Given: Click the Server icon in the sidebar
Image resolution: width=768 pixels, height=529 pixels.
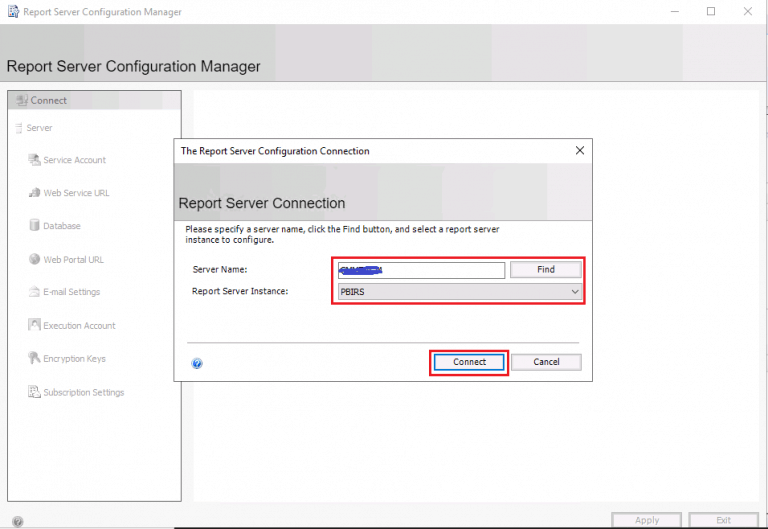Looking at the screenshot, I should pos(19,128).
